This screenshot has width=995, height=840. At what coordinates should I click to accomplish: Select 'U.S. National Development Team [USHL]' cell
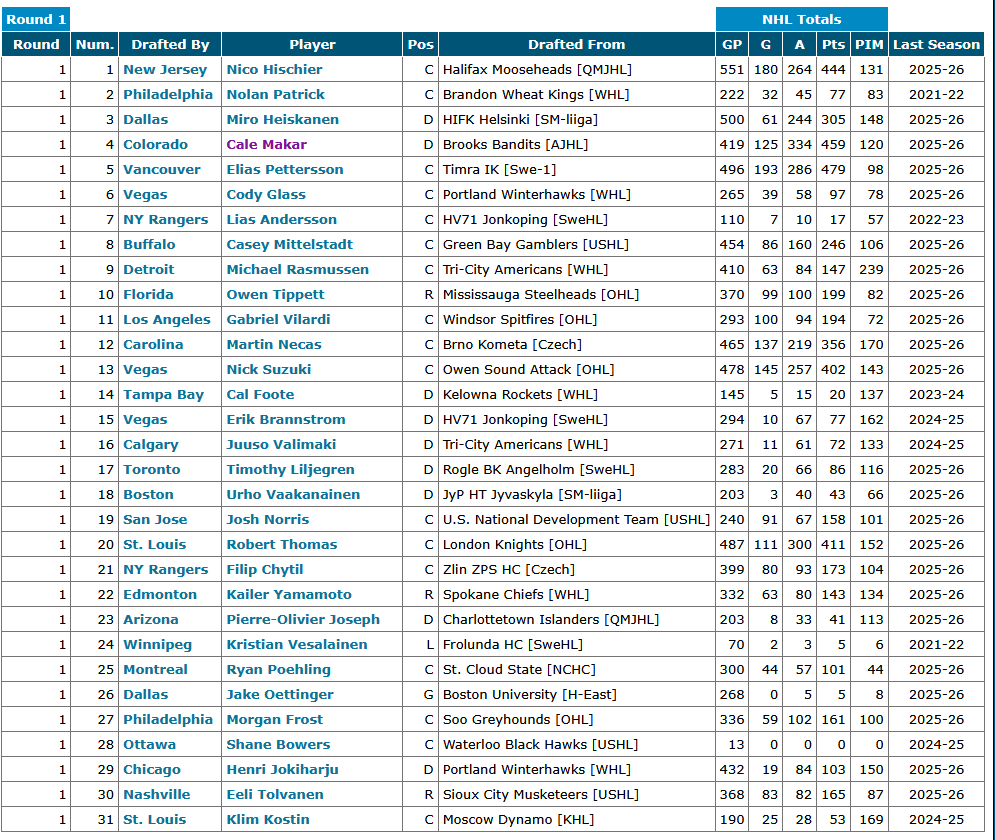576,520
